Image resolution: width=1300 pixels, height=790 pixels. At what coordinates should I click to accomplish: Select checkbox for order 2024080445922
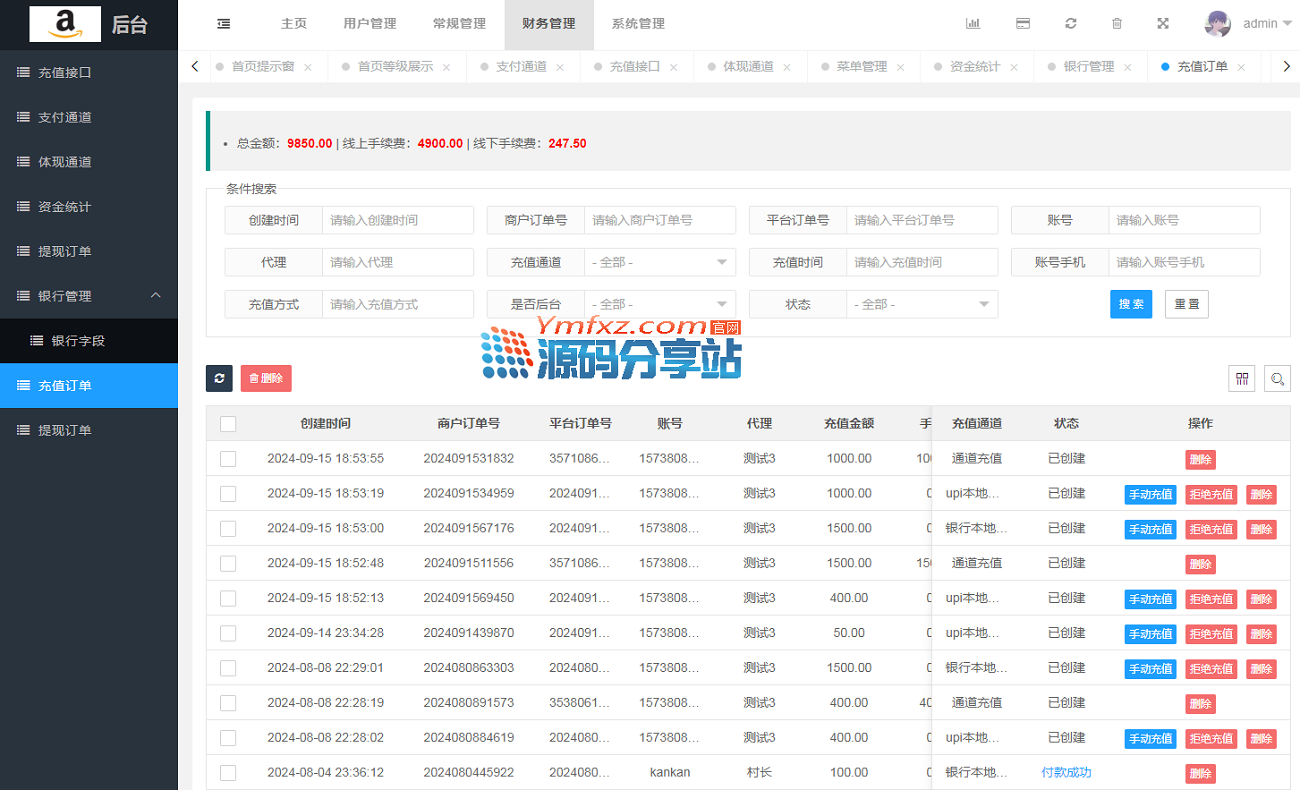click(228, 773)
